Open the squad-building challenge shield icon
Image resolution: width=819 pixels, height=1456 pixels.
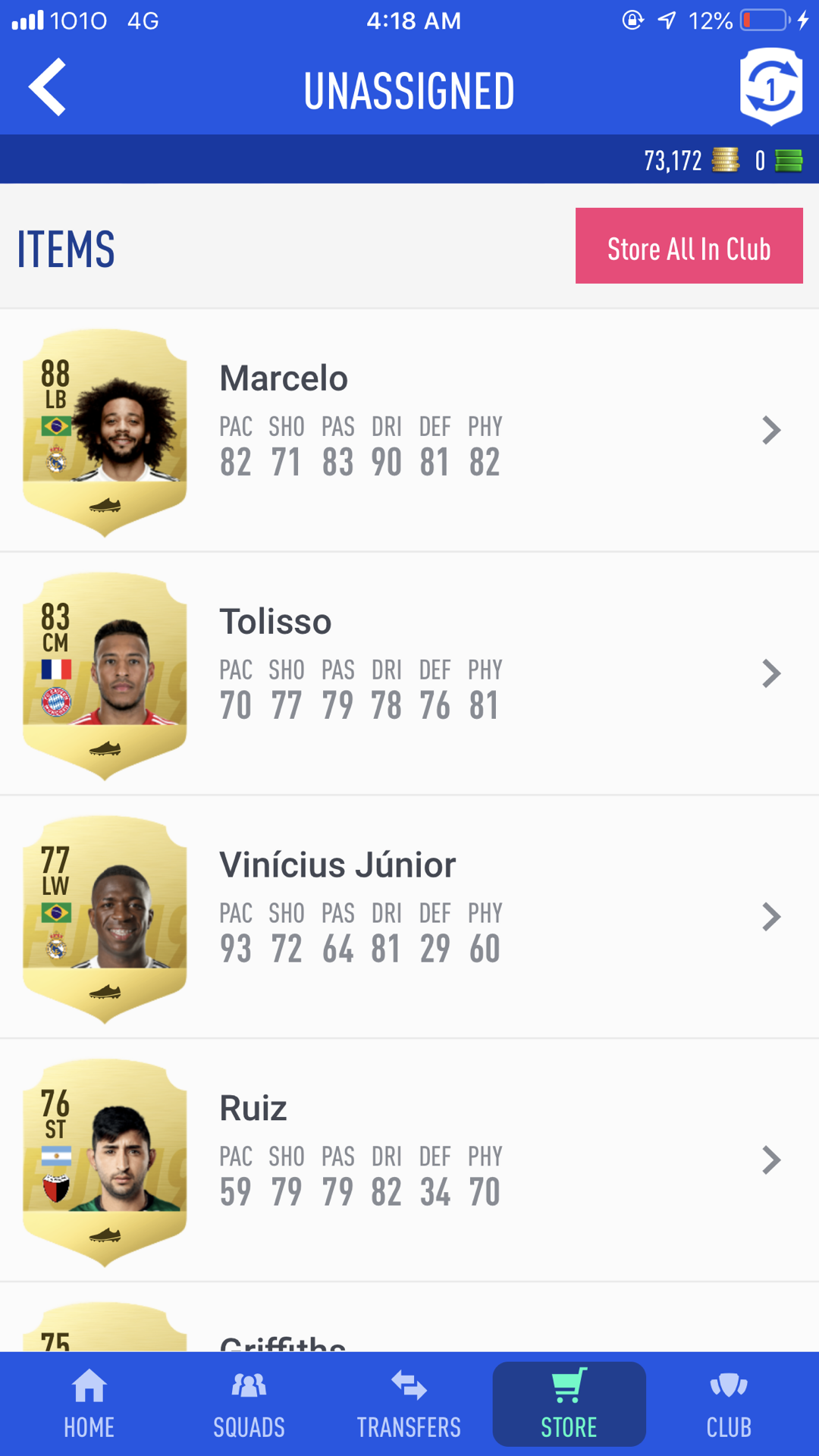[x=771, y=86]
